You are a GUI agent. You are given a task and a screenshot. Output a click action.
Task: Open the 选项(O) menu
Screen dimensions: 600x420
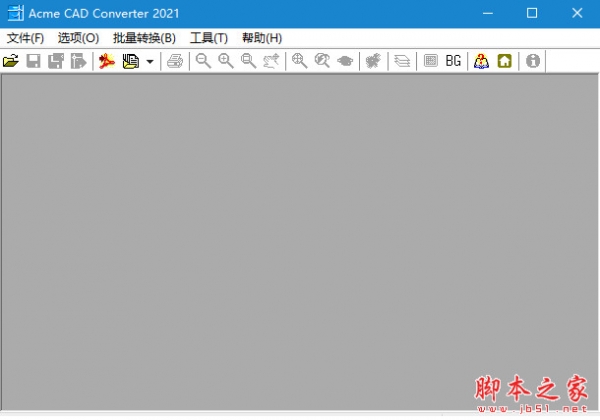click(x=78, y=38)
